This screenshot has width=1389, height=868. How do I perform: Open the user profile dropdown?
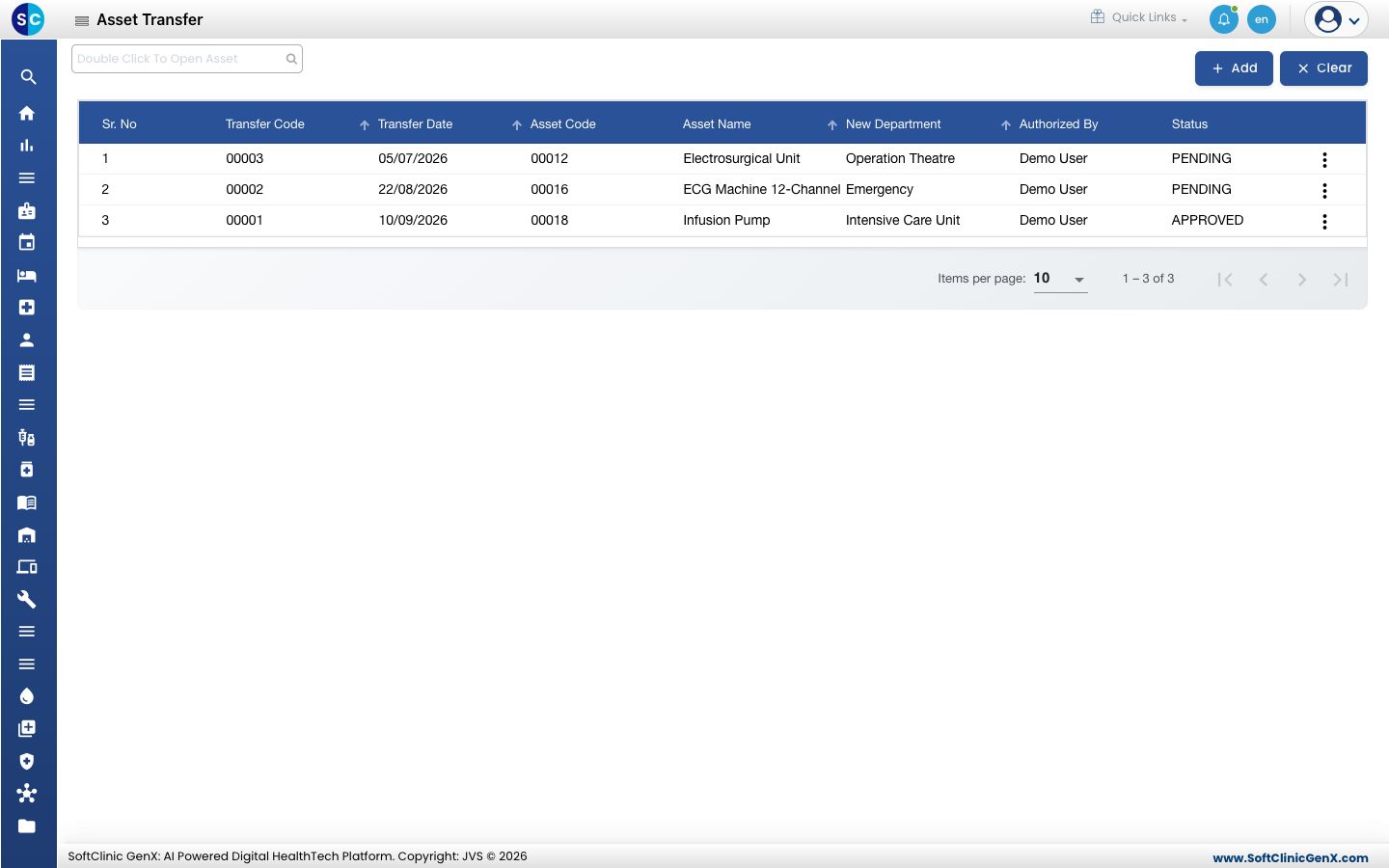(x=1337, y=19)
